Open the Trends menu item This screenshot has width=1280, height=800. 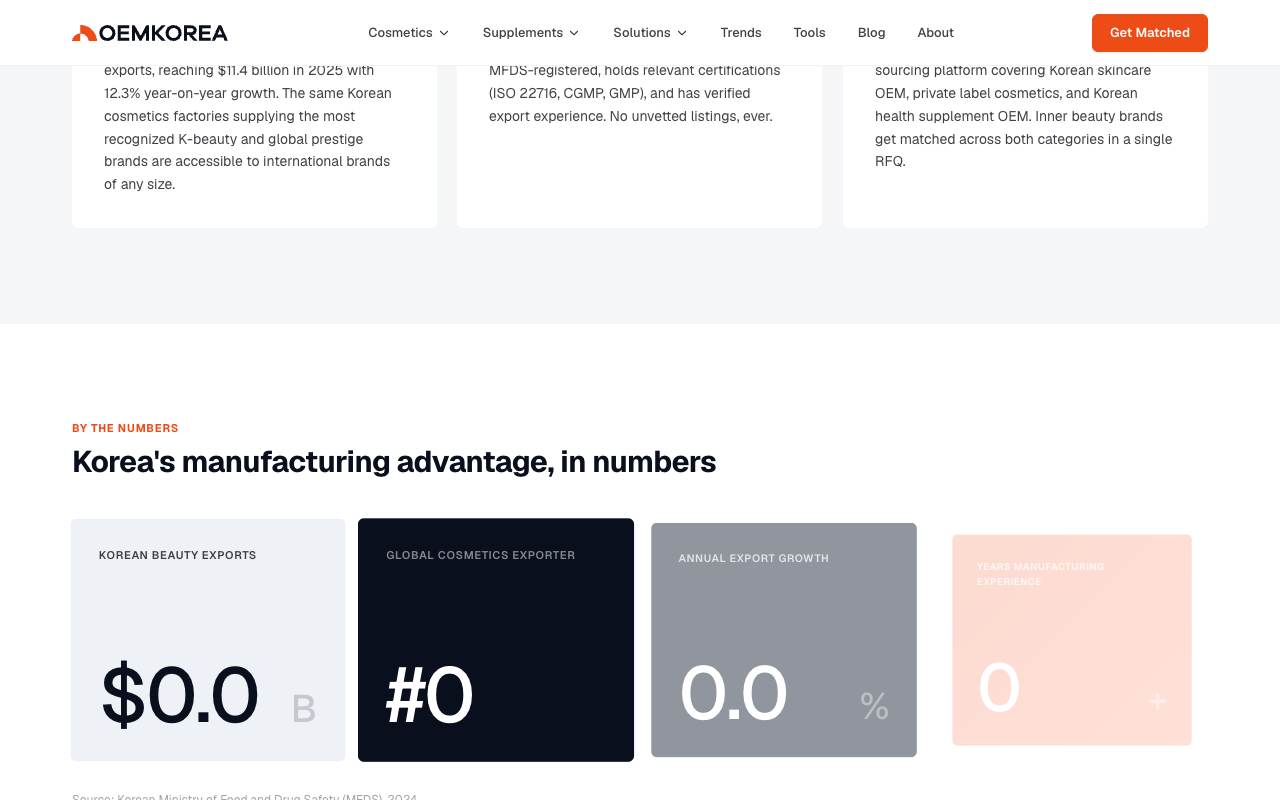(741, 33)
